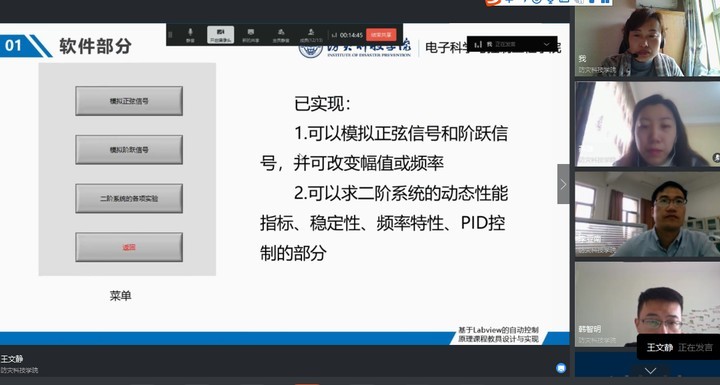Click the network signal icon beside timer
This screenshot has width=720, height=385.
[x=334, y=35]
